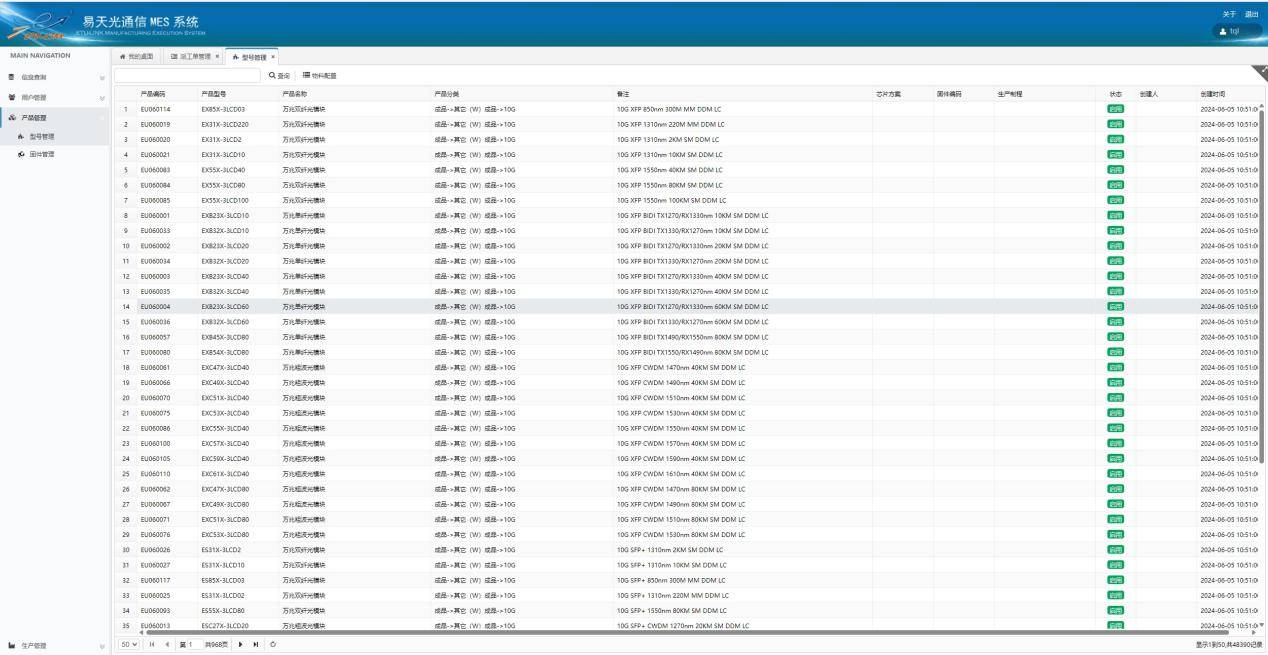Expand 用户管理 in the navigation

click(55, 98)
